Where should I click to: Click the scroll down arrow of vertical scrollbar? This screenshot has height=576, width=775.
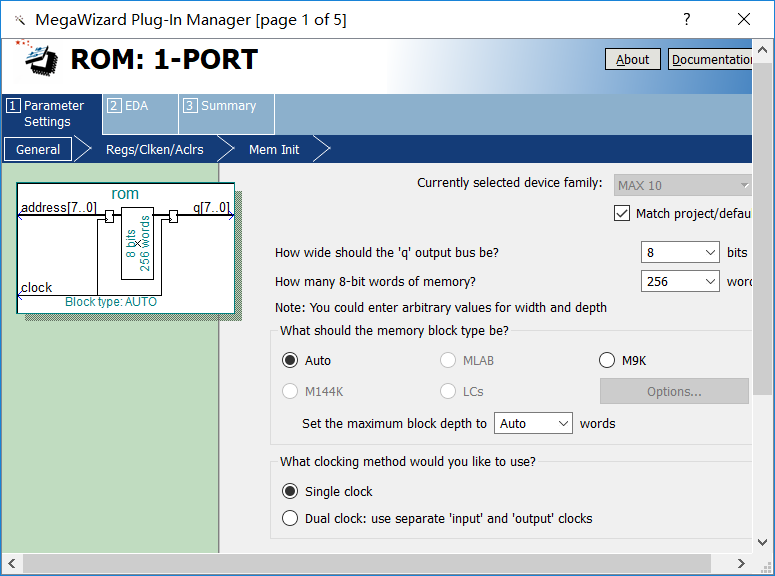pos(763,542)
